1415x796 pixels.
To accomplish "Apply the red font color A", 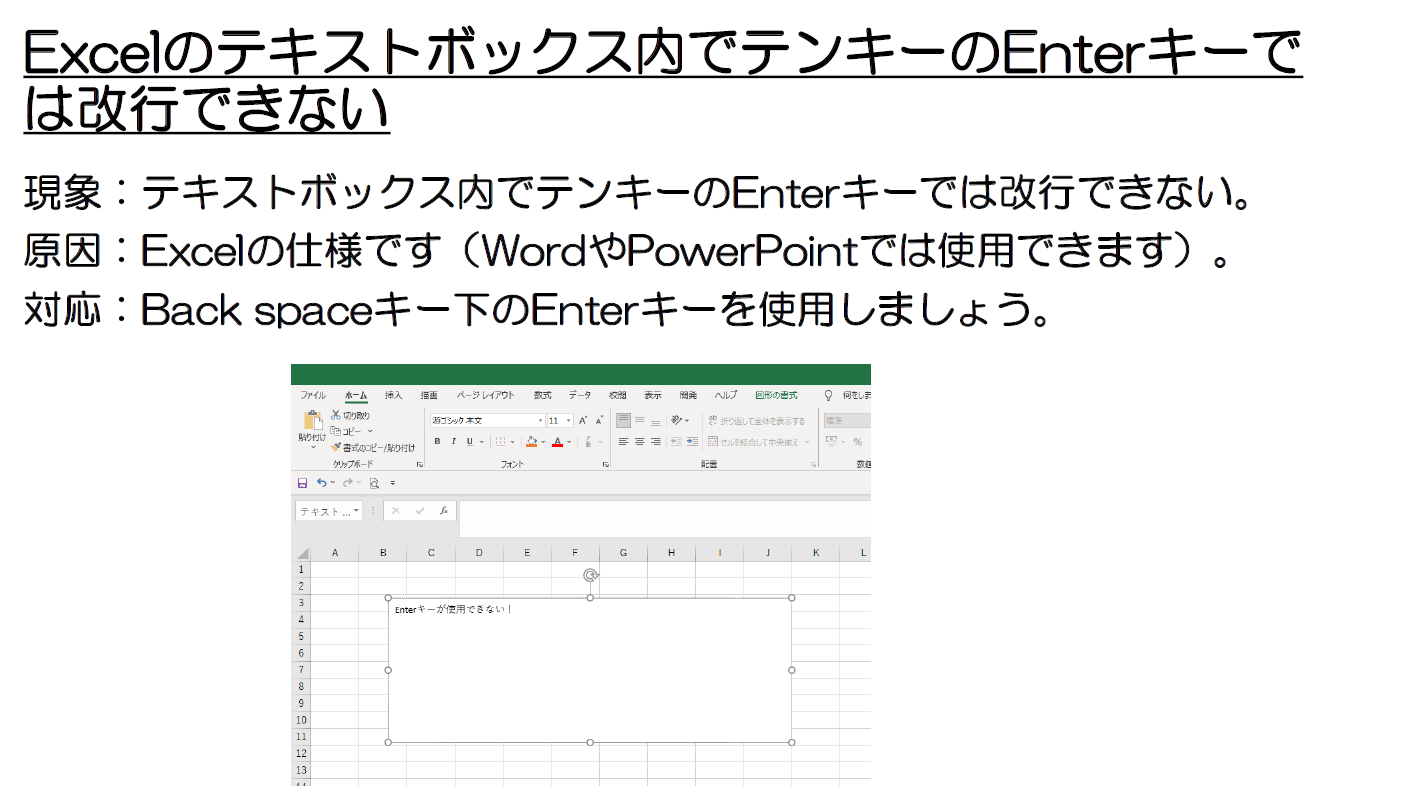I will 557,441.
